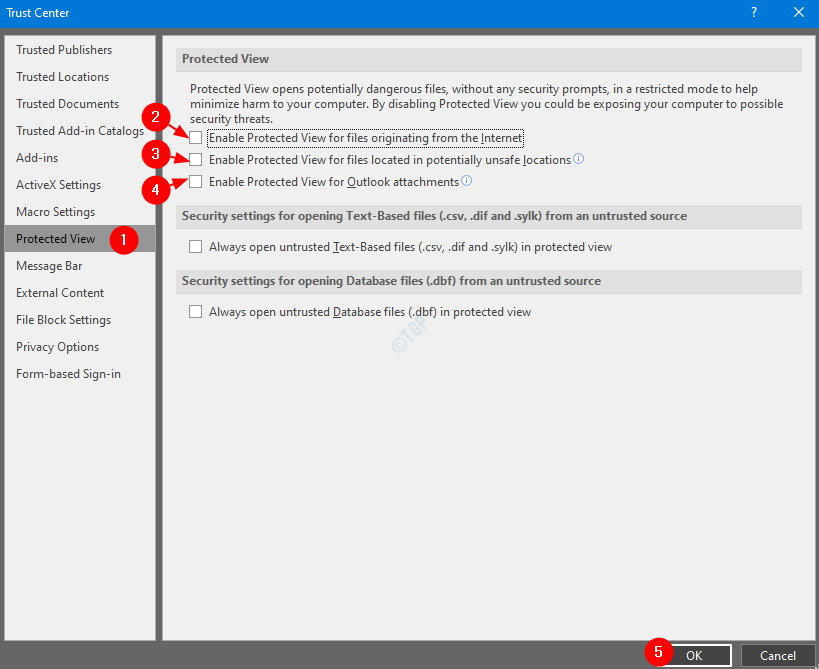The width and height of the screenshot is (819, 669).
Task: Click the info icon next to Outlook attachments
Action: pos(466,181)
